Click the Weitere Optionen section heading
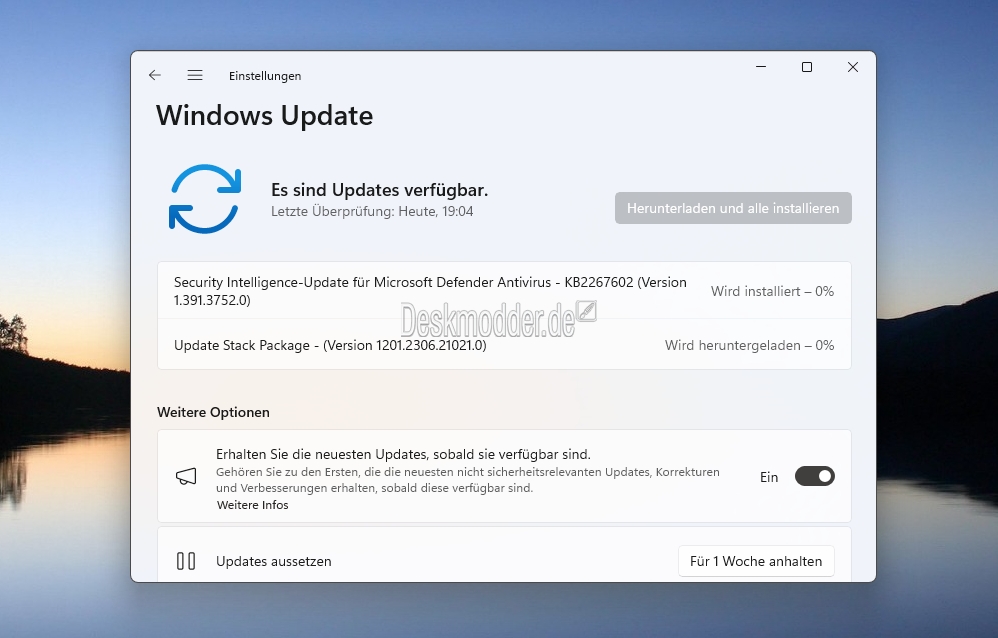998x638 pixels. (213, 412)
